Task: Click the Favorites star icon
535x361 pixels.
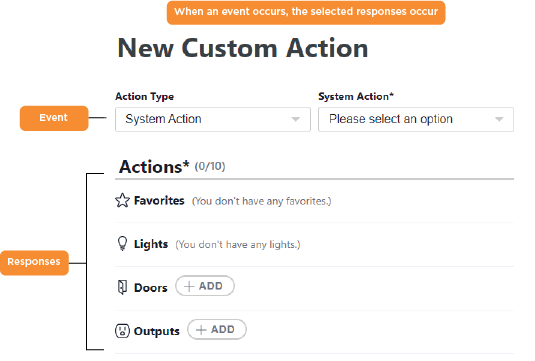Action: [x=122, y=200]
